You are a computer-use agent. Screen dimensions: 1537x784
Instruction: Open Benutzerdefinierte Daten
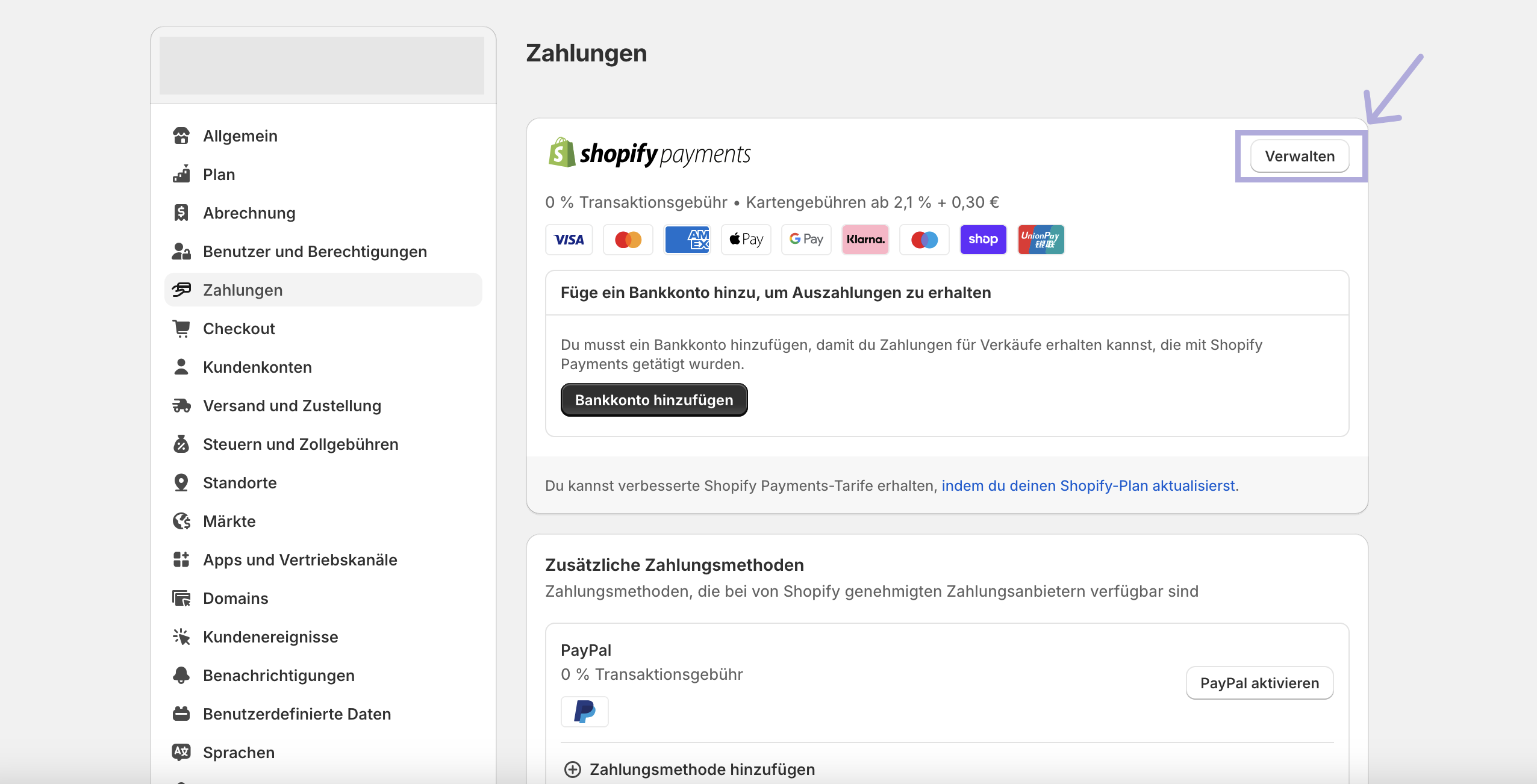click(323, 714)
